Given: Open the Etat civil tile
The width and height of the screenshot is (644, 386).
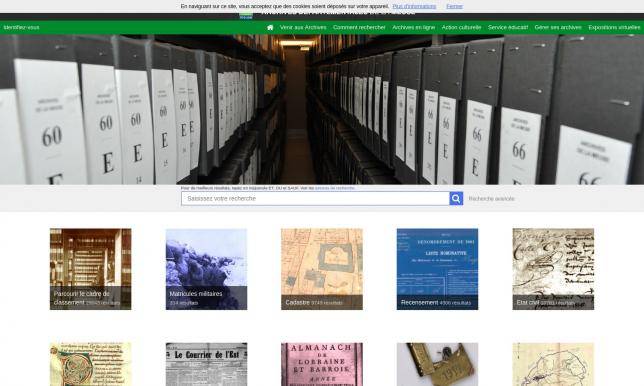Looking at the screenshot, I should click(x=553, y=269).
